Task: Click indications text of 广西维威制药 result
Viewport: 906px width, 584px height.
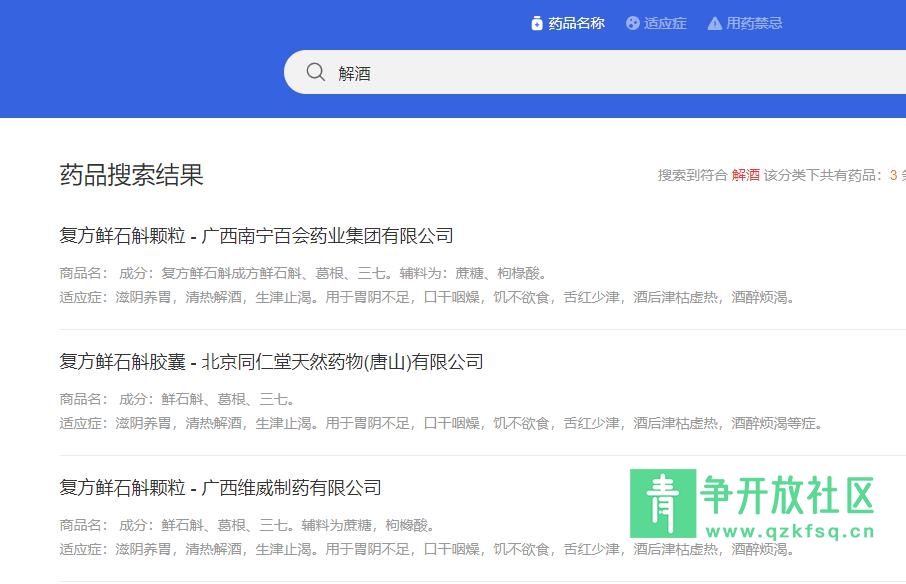Action: coord(427,549)
